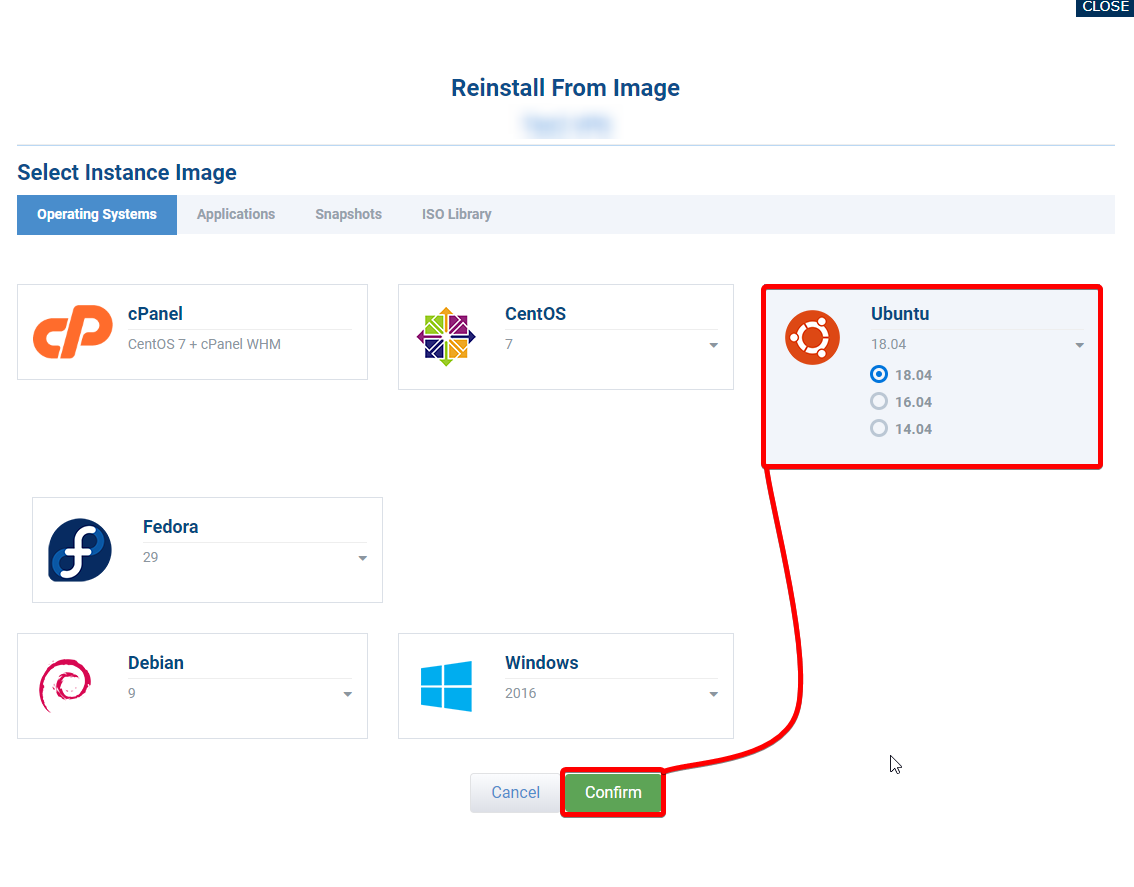The height and width of the screenshot is (887, 1134).
Task: Click the CentOS version value 7
Action: point(509,344)
